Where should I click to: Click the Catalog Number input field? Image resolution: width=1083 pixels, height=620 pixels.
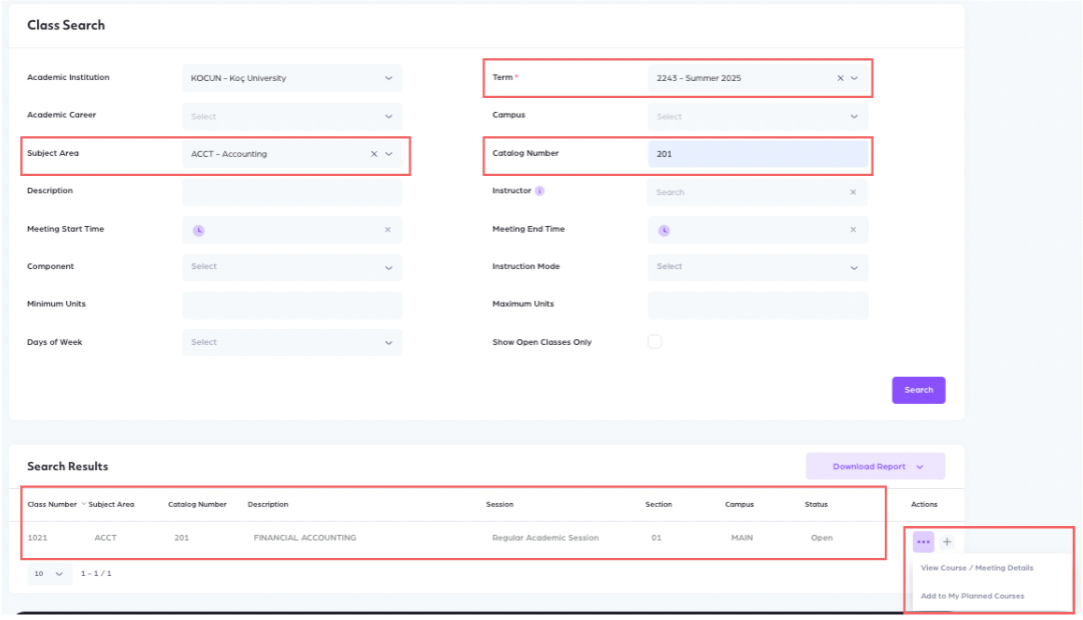[757, 154]
